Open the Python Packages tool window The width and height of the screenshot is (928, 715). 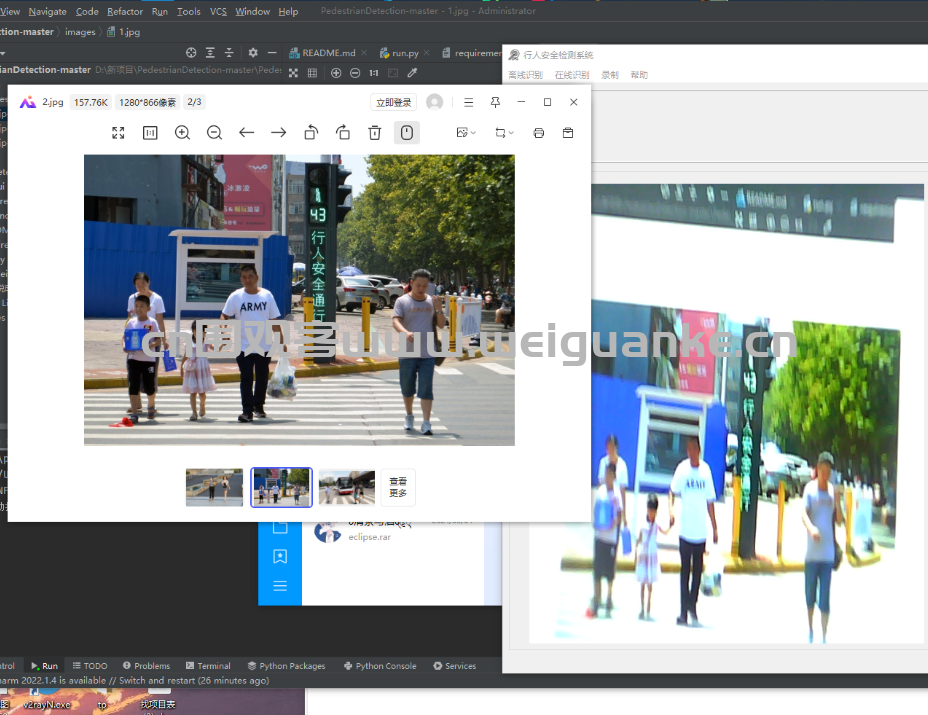(286, 666)
